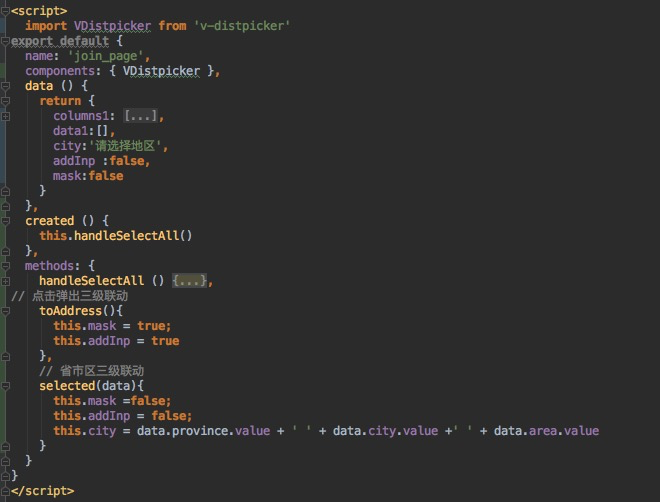Click the 'city' key in data return
The height and width of the screenshot is (502, 660).
pos(67,146)
